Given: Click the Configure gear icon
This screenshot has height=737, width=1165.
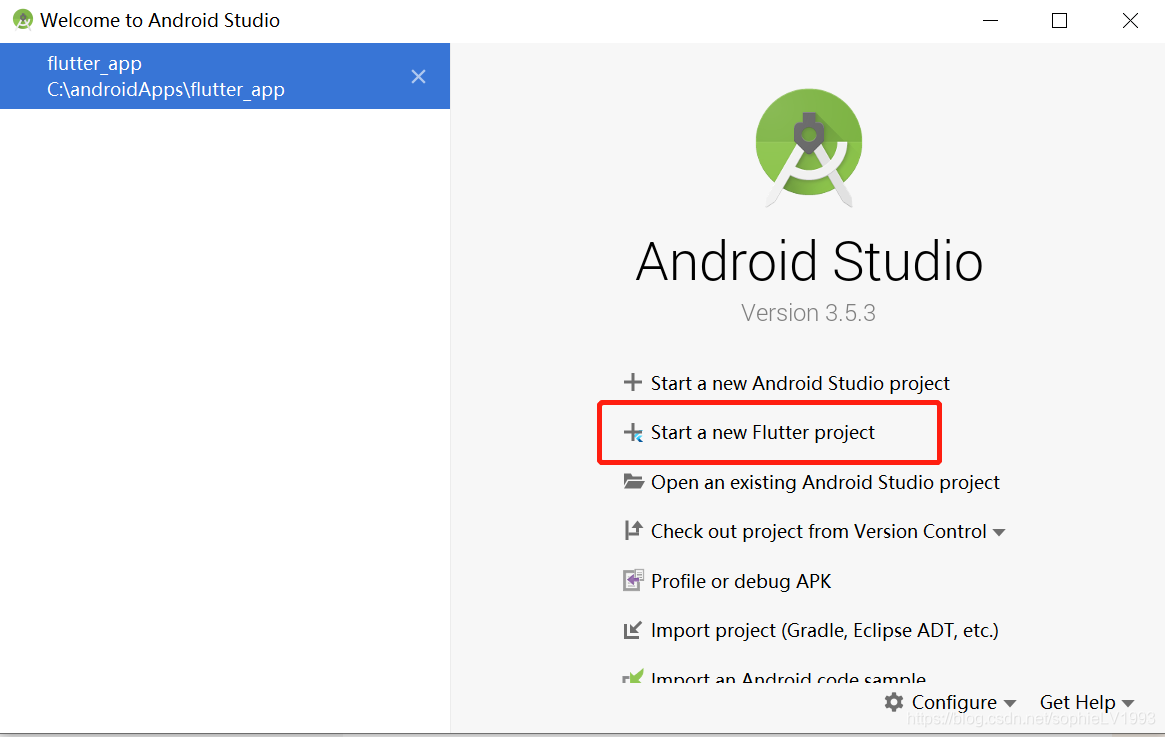Looking at the screenshot, I should pos(894,702).
